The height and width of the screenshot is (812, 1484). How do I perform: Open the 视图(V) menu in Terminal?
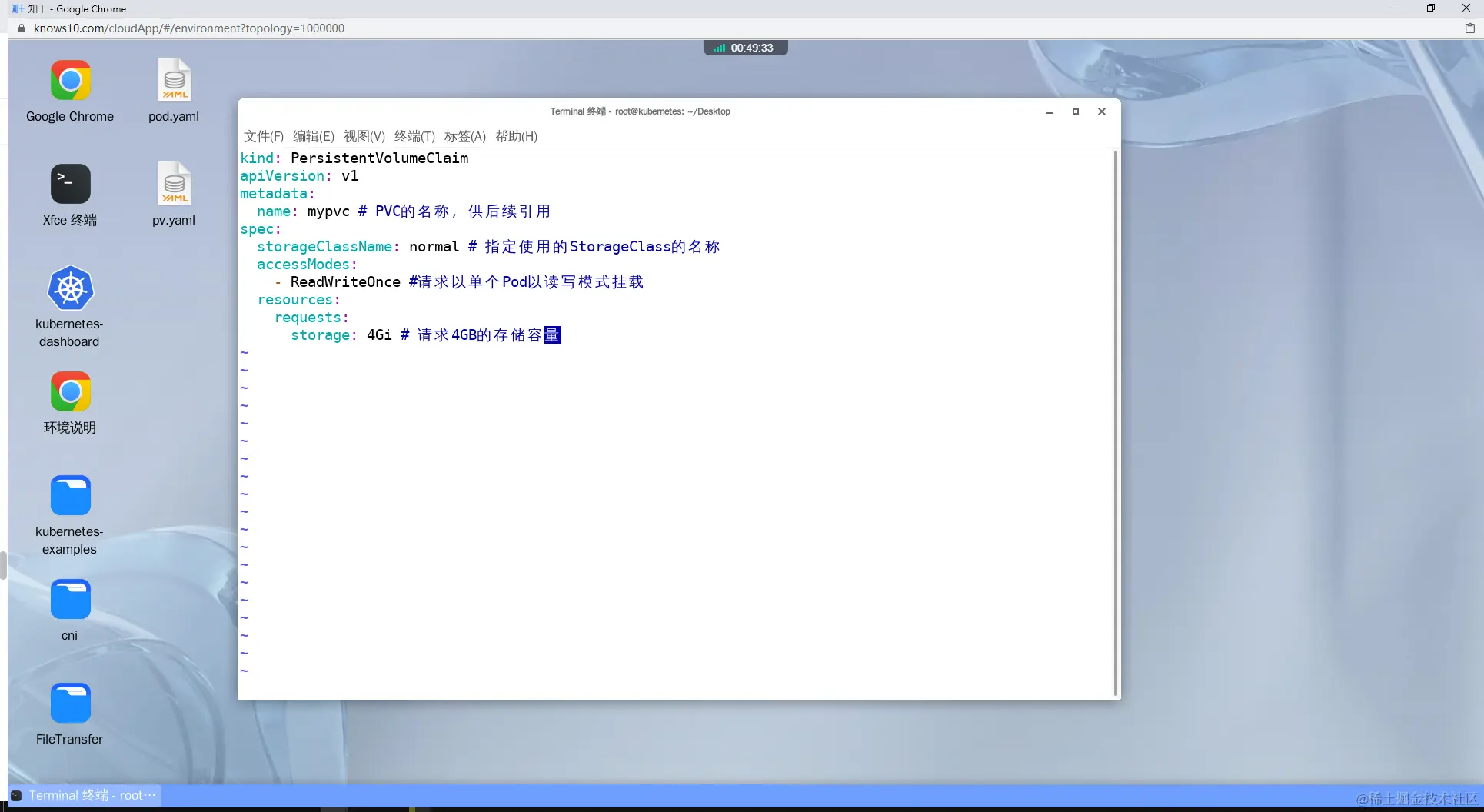tap(364, 136)
